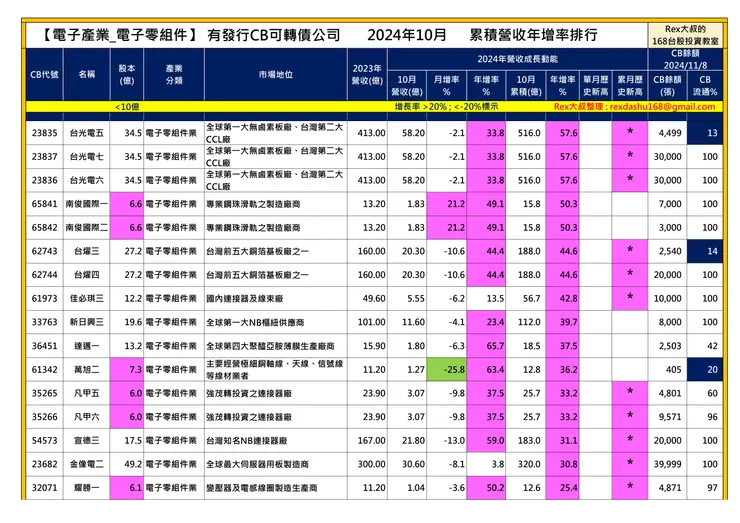This screenshot has height=523, width=740.
Task: Select the name 耀勝一
Action: 87,488
